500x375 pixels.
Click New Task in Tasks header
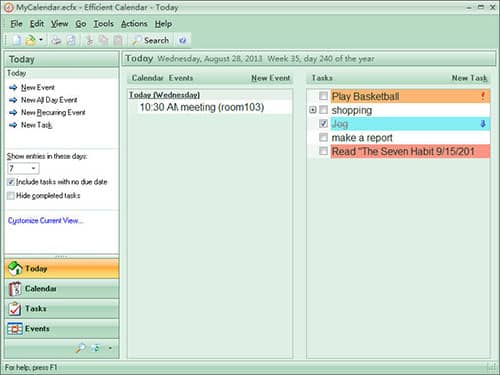pyautogui.click(x=469, y=78)
